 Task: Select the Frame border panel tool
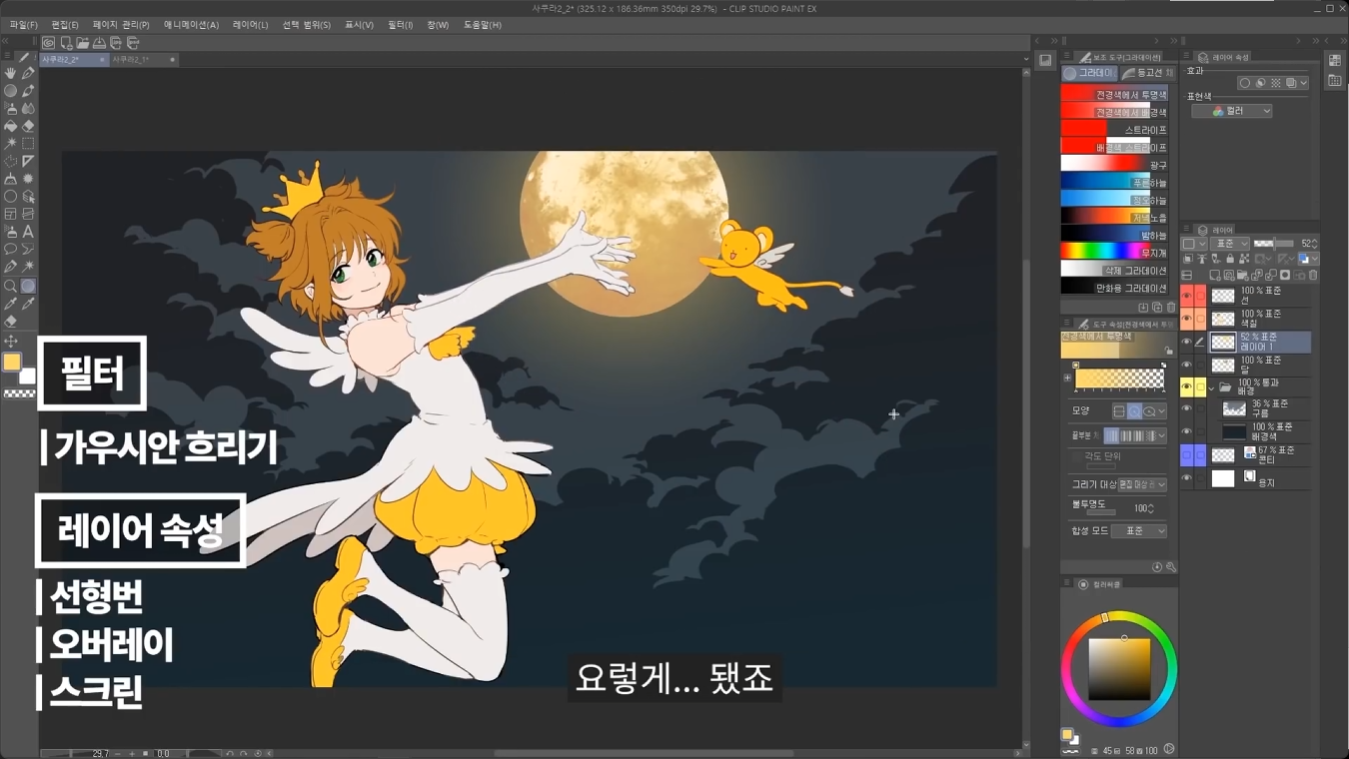click(10, 214)
